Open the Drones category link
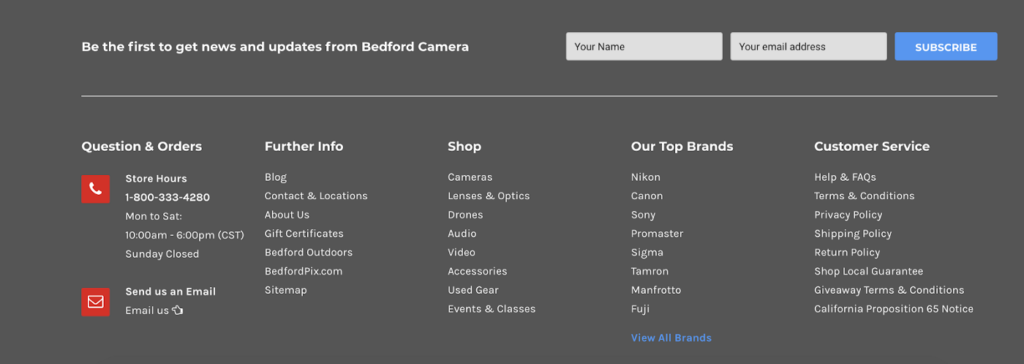 [x=465, y=215]
